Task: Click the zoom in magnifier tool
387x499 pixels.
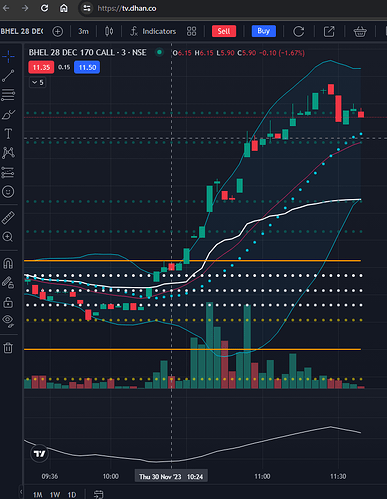Action: tap(8, 237)
